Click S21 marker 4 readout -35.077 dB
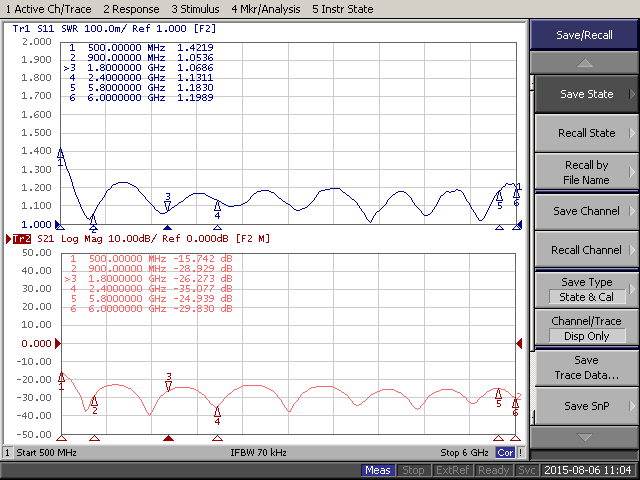 pos(203,289)
